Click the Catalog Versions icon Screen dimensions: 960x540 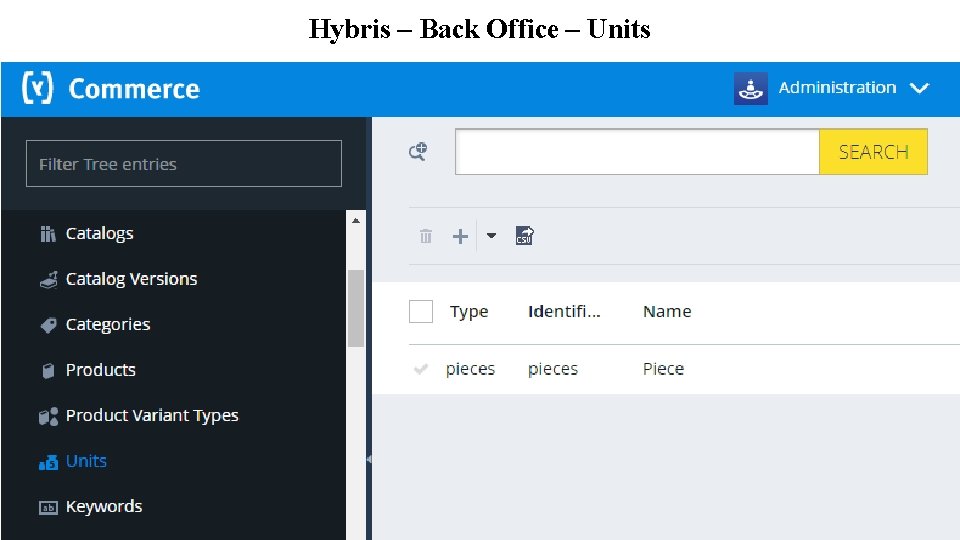click(x=48, y=280)
